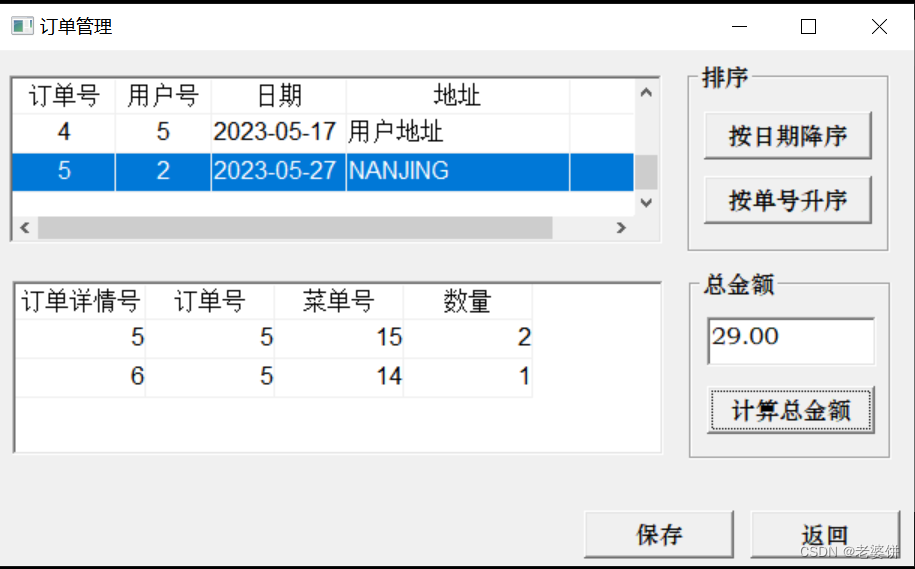Click the order table's vertical scrollbar thumb

coord(646,172)
